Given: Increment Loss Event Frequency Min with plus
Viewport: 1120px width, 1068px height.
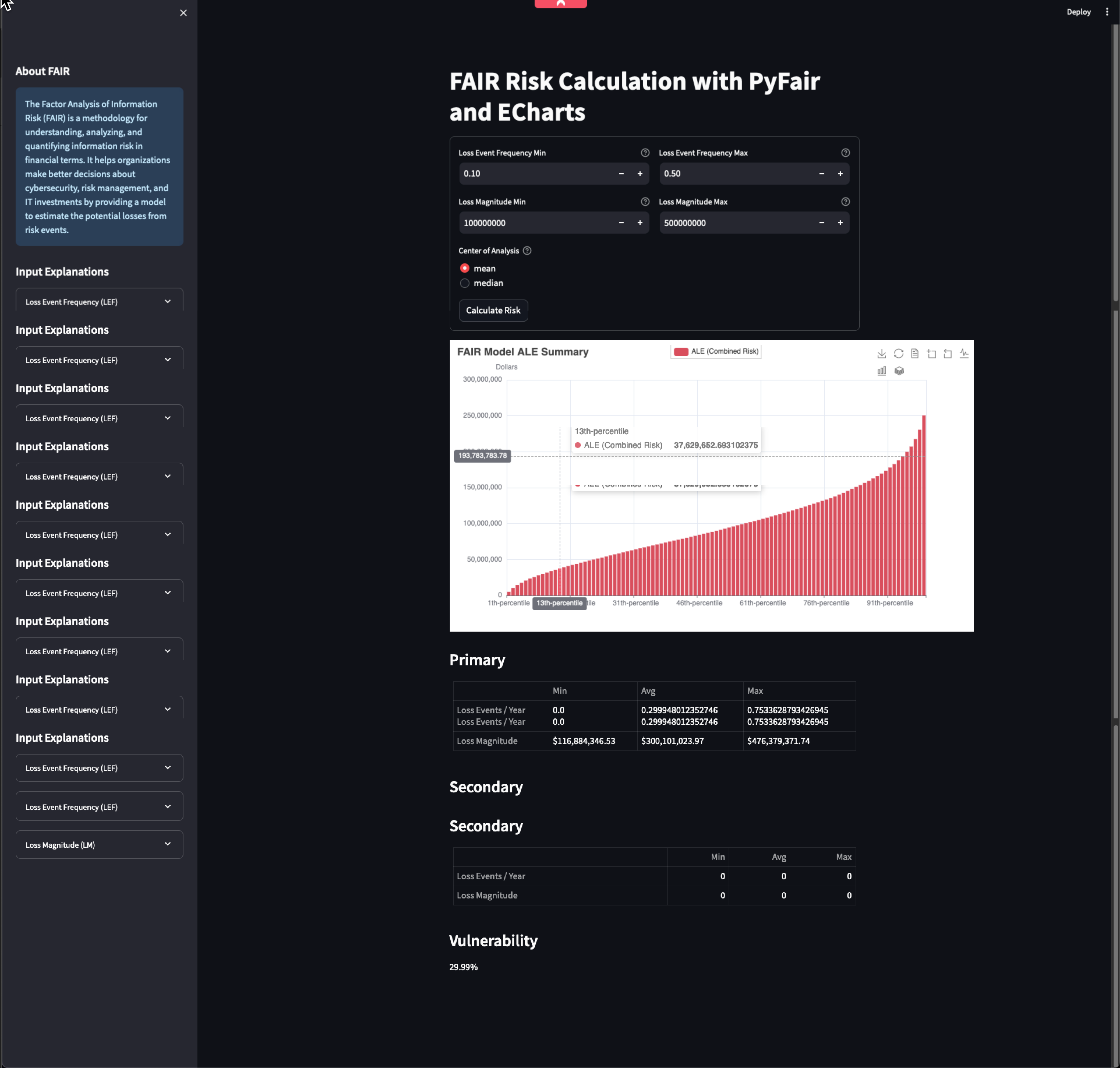Looking at the screenshot, I should (640, 174).
